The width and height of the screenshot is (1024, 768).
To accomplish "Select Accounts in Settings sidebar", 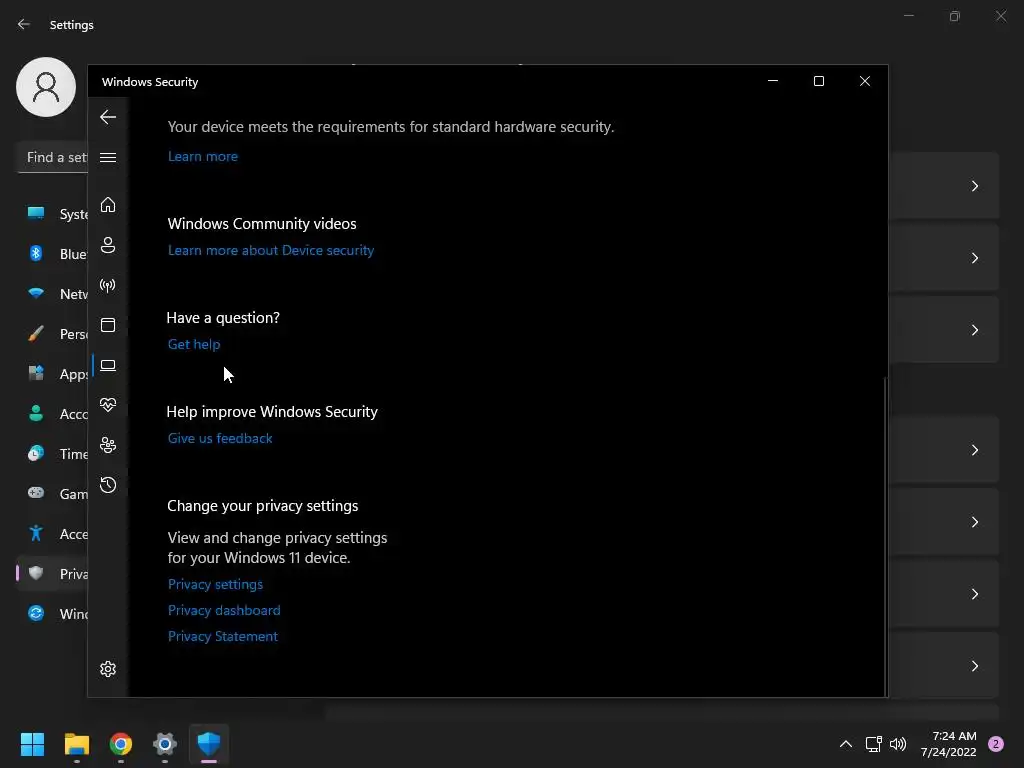I will 53,414.
